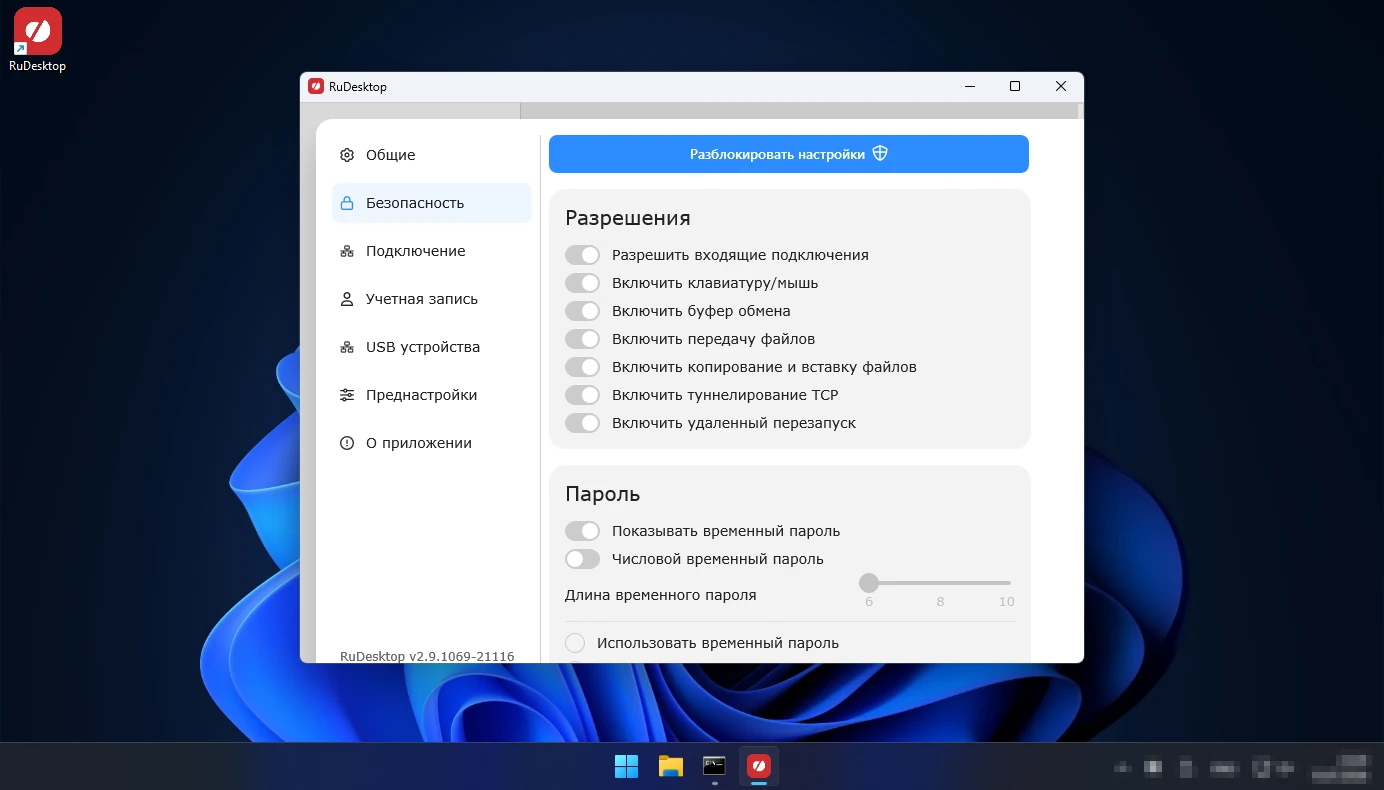
Task: Click the temporary password length slider handle
Action: (869, 583)
